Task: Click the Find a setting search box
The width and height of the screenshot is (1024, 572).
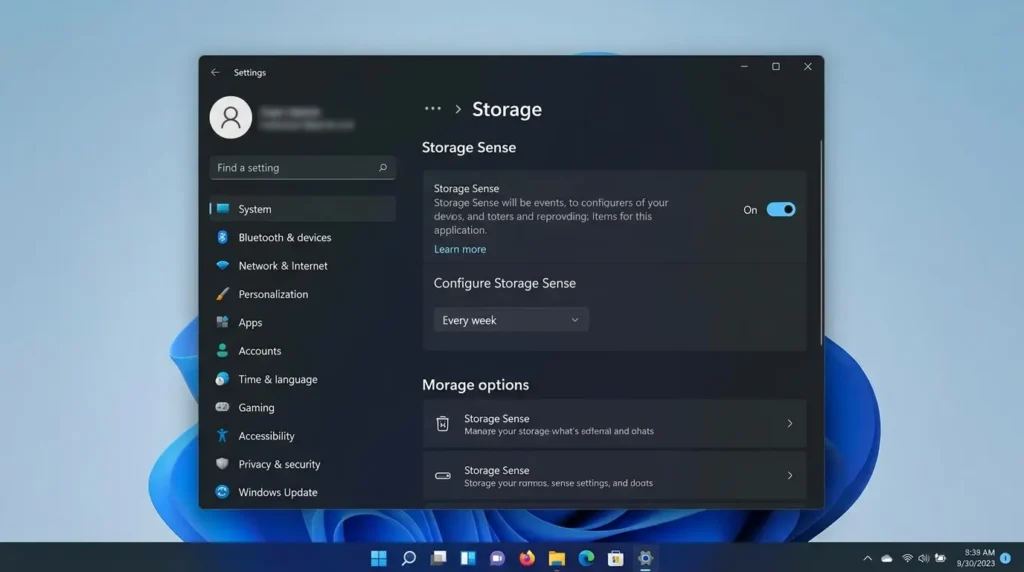Action: (x=302, y=168)
